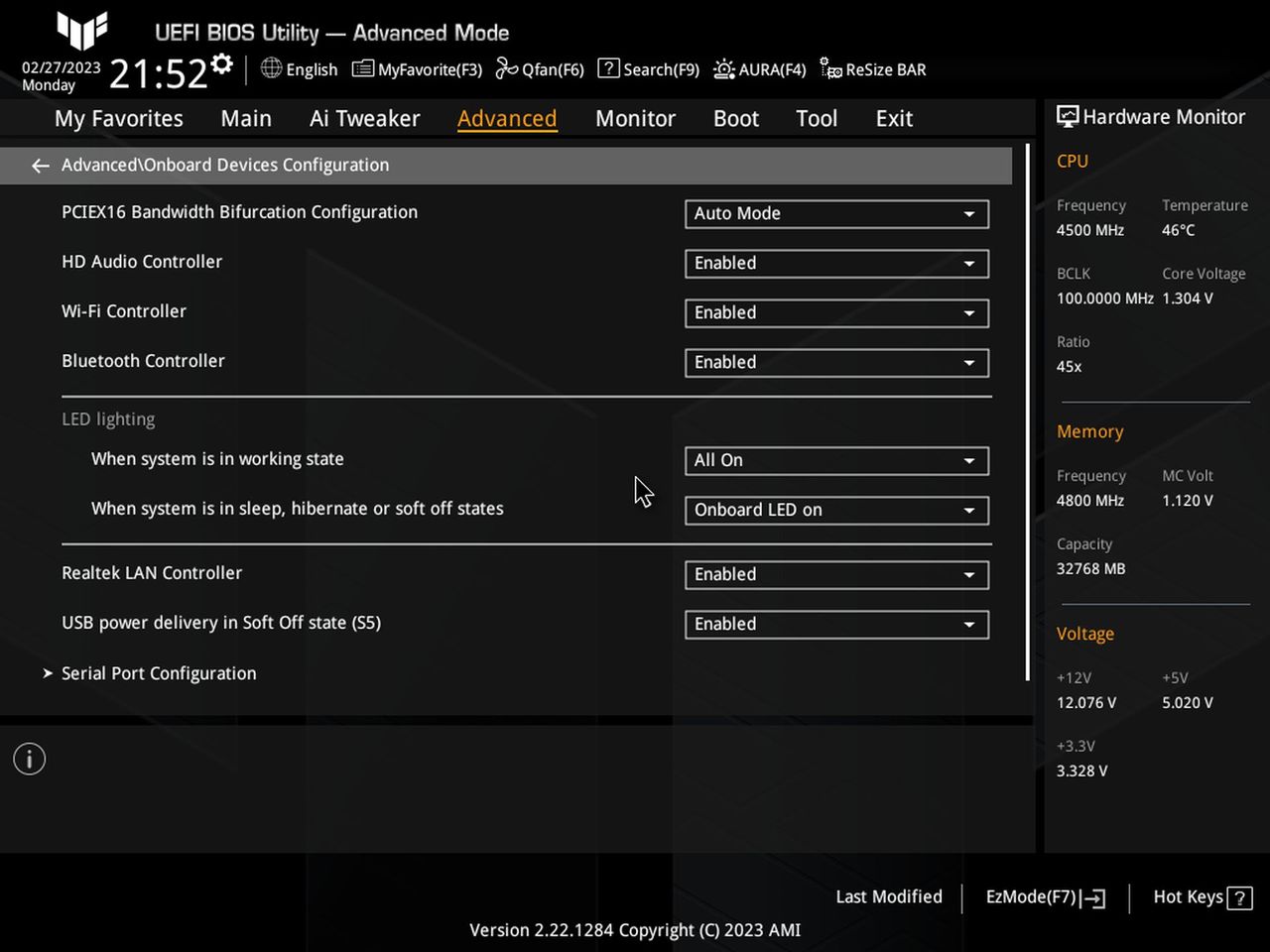Click the CPU frequency value 4500 MHz
Image resolution: width=1270 pixels, height=952 pixels.
(1090, 230)
